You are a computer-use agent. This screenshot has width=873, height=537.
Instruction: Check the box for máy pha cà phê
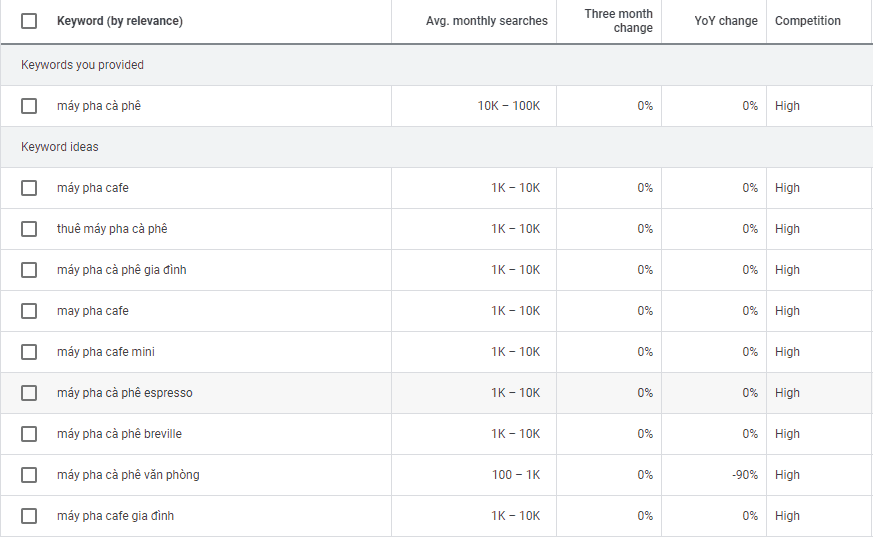(x=29, y=106)
